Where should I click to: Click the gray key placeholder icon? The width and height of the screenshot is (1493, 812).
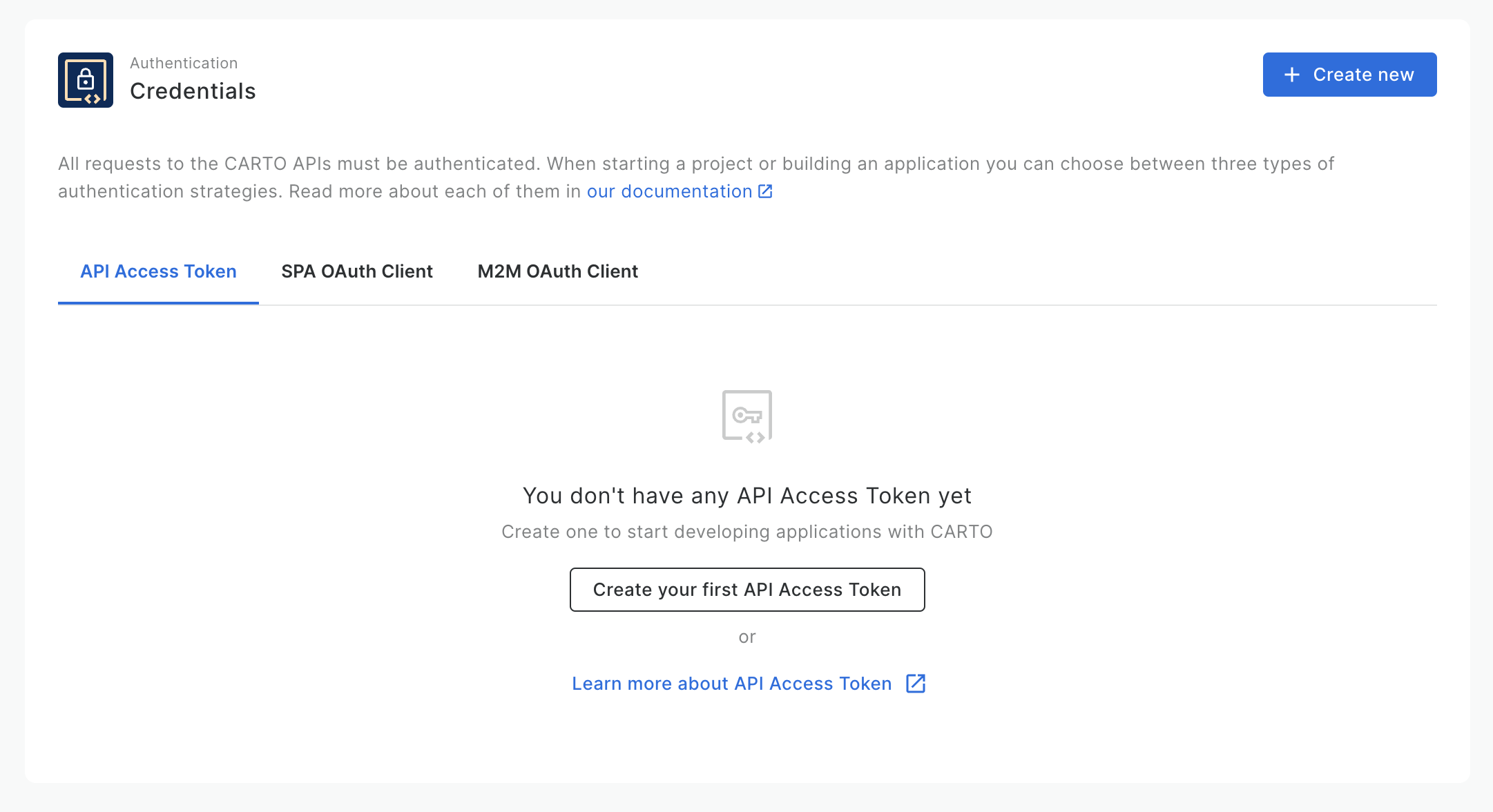point(746,416)
